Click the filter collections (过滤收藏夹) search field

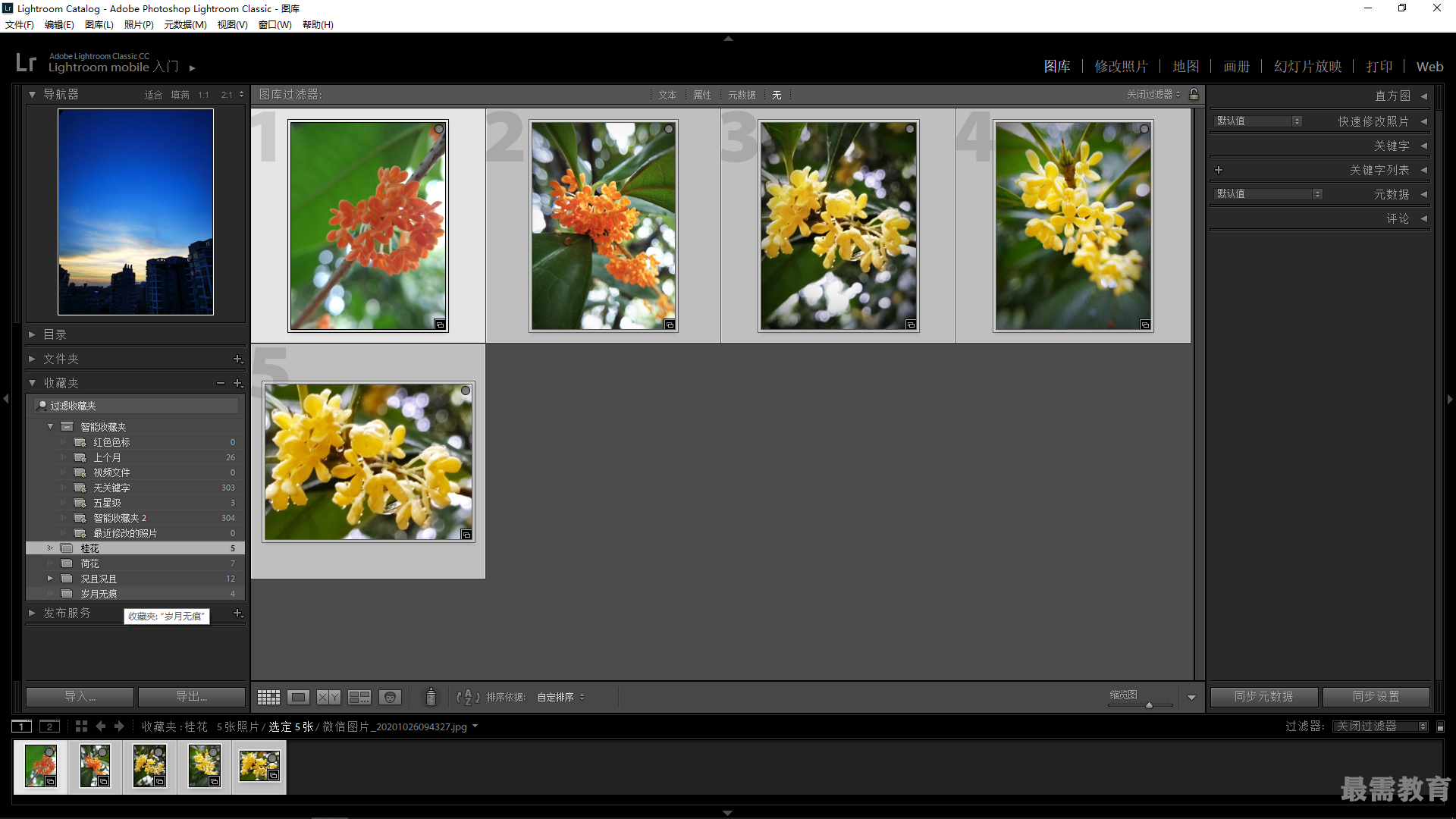[x=136, y=406]
